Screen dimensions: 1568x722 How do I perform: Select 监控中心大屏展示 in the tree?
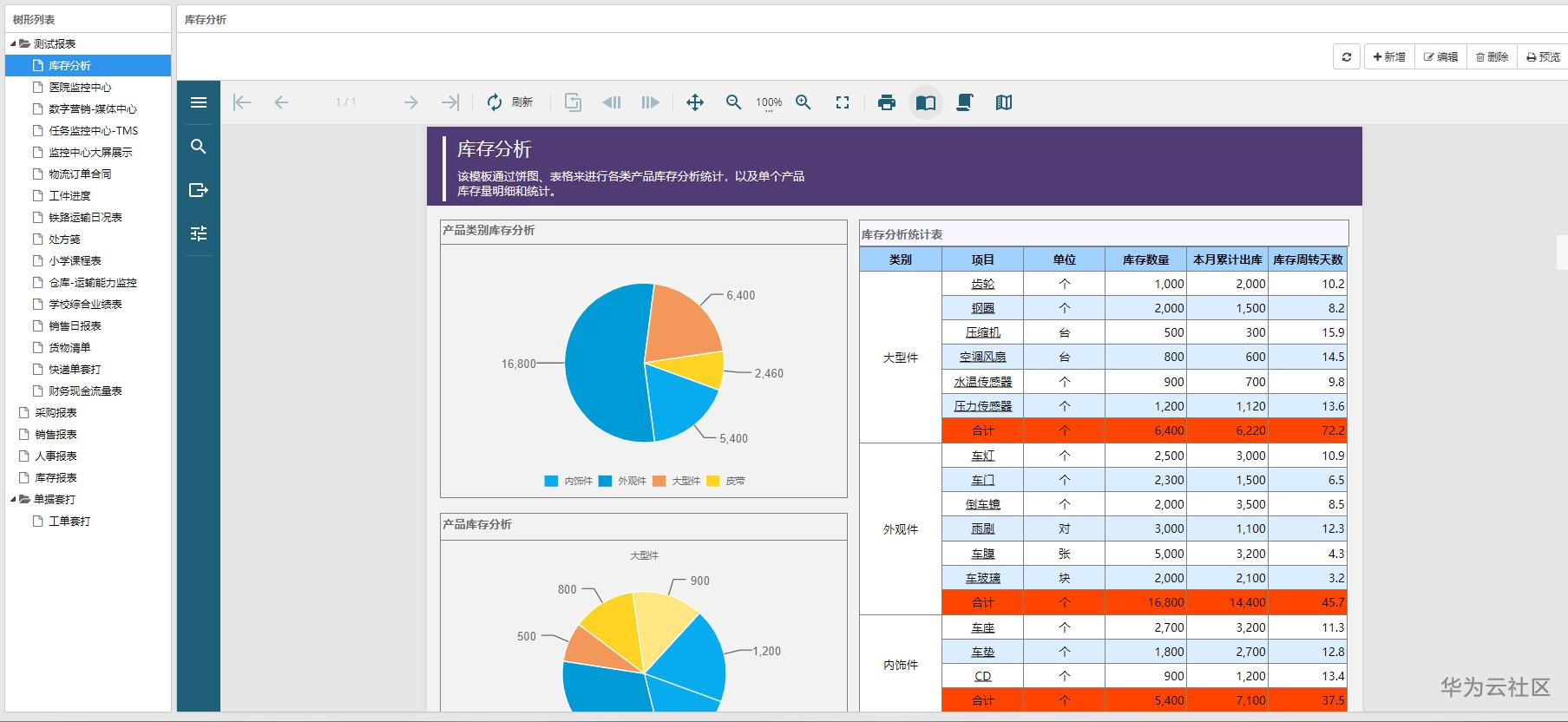[90, 152]
